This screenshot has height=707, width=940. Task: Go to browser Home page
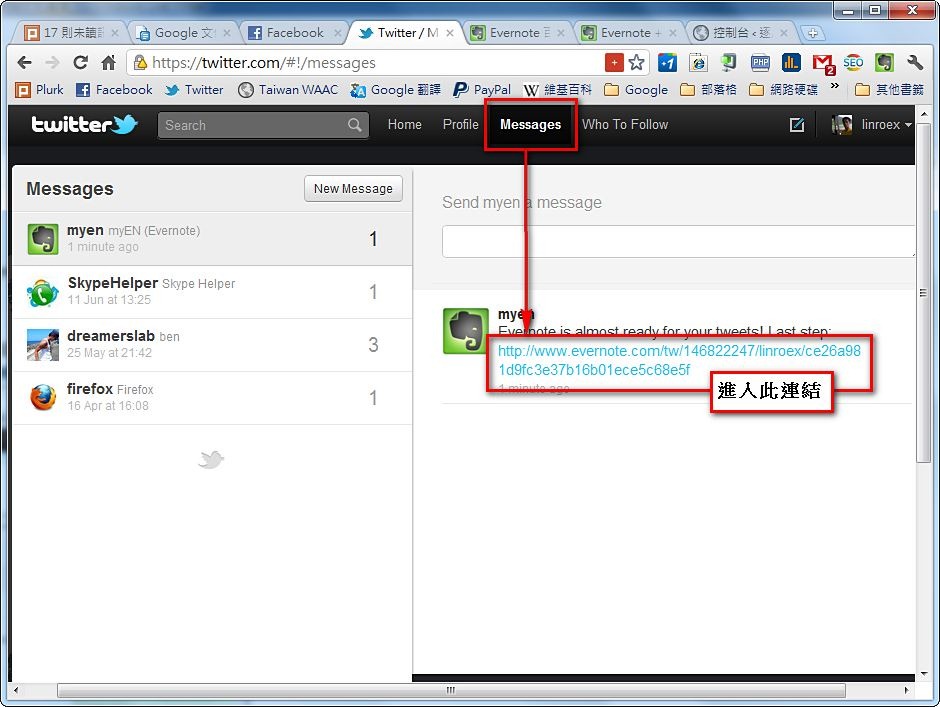click(109, 62)
